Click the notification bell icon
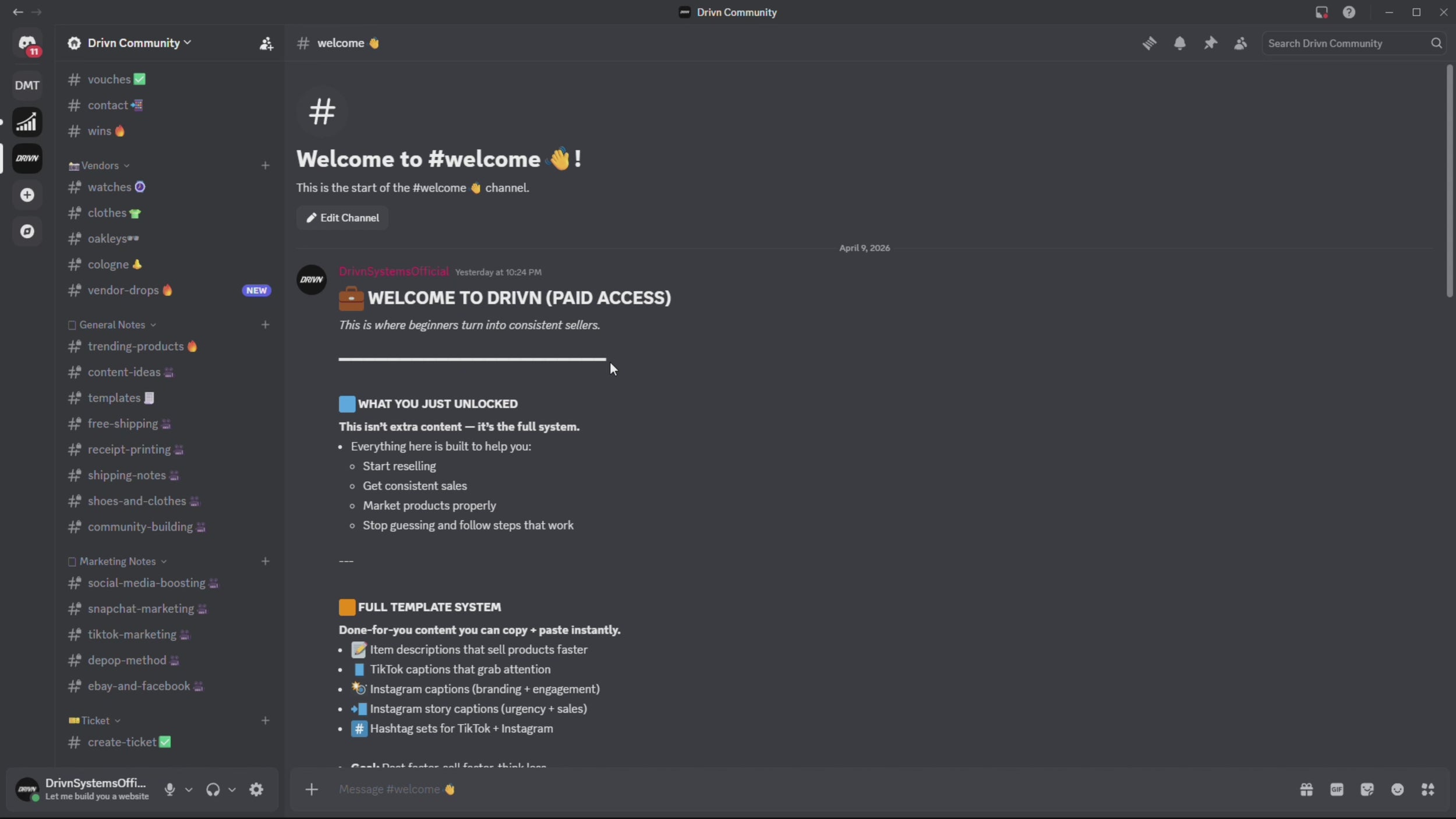Image resolution: width=1456 pixels, height=819 pixels. [x=1179, y=43]
